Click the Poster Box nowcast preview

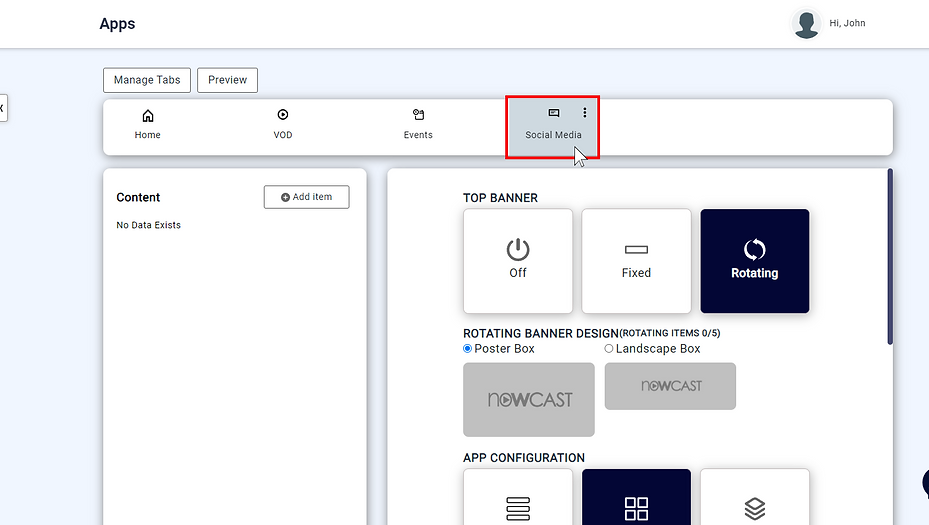pyautogui.click(x=528, y=399)
